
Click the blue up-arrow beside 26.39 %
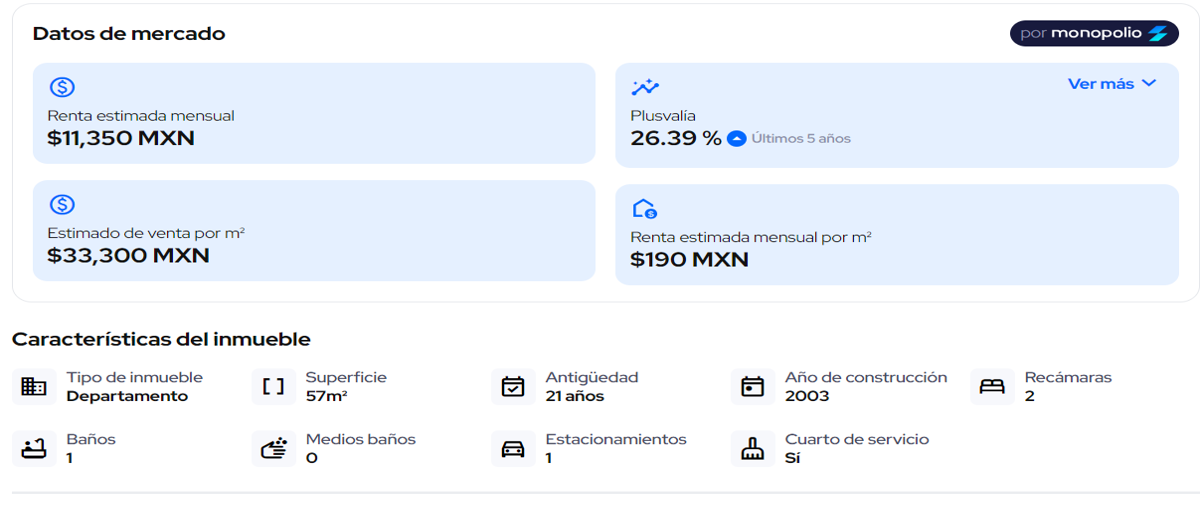[736, 139]
